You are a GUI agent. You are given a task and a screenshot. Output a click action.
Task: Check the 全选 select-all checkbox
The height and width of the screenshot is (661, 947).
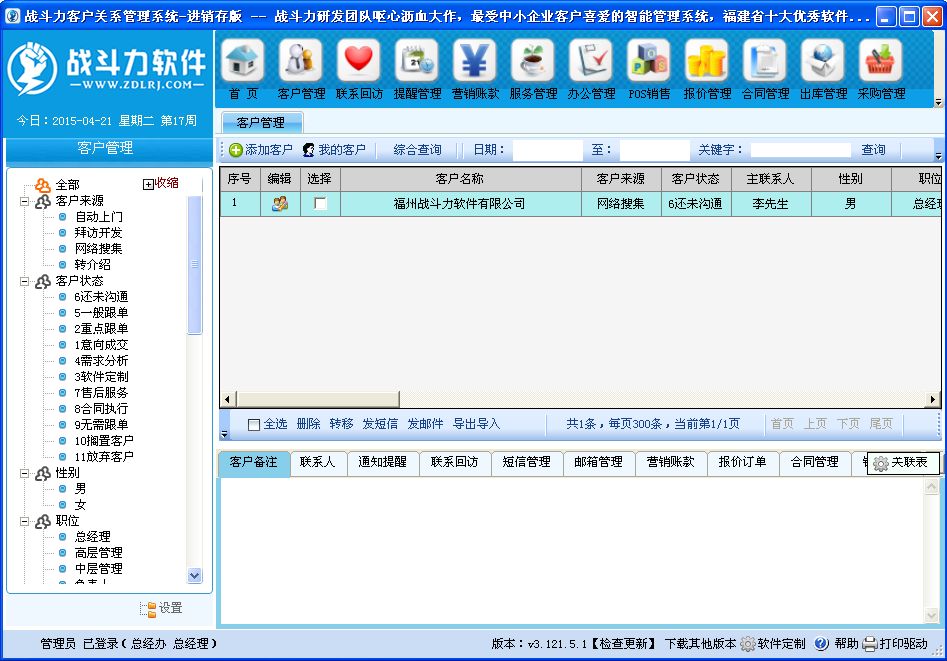click(x=254, y=425)
